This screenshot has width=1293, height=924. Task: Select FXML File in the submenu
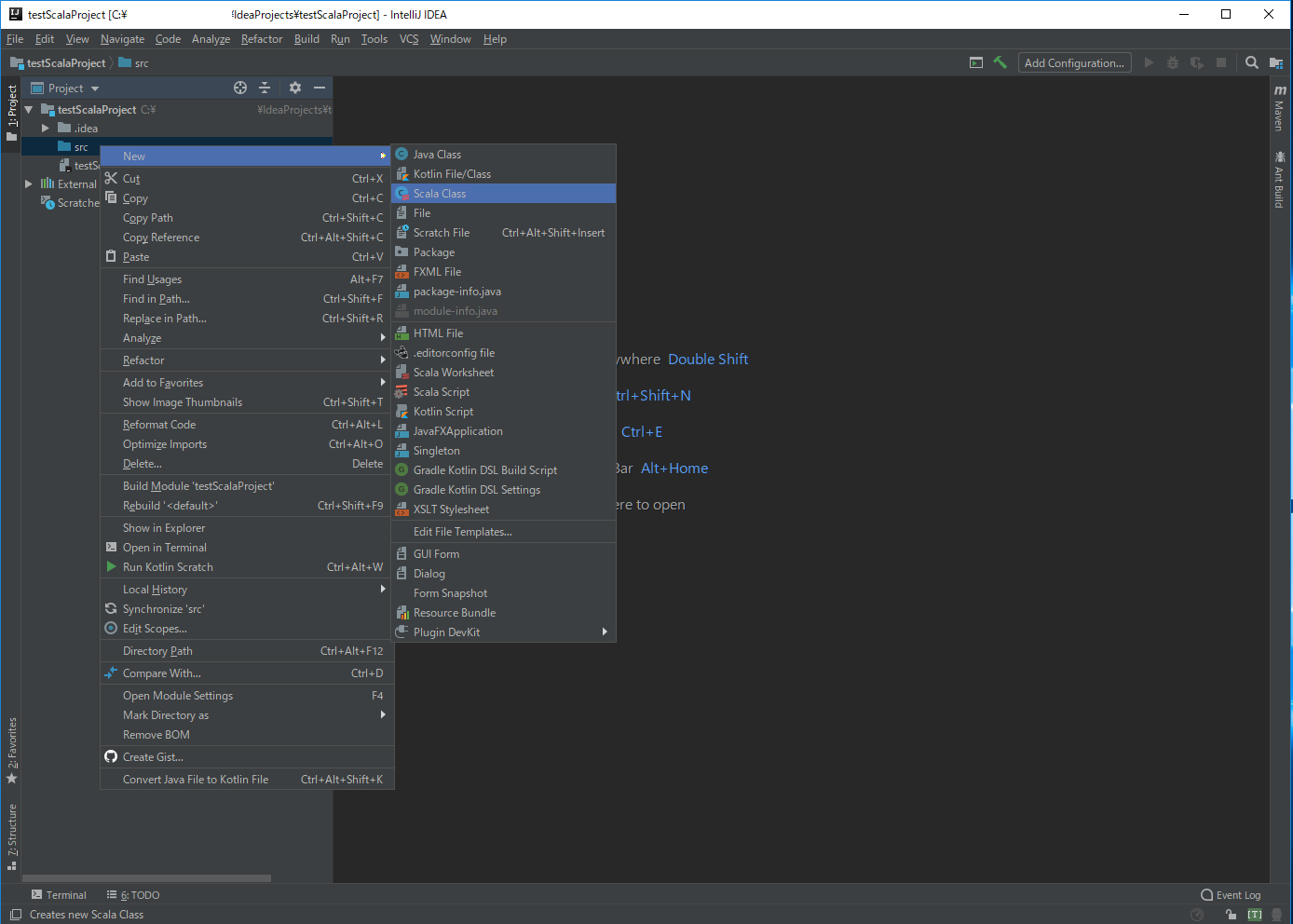coord(504,272)
